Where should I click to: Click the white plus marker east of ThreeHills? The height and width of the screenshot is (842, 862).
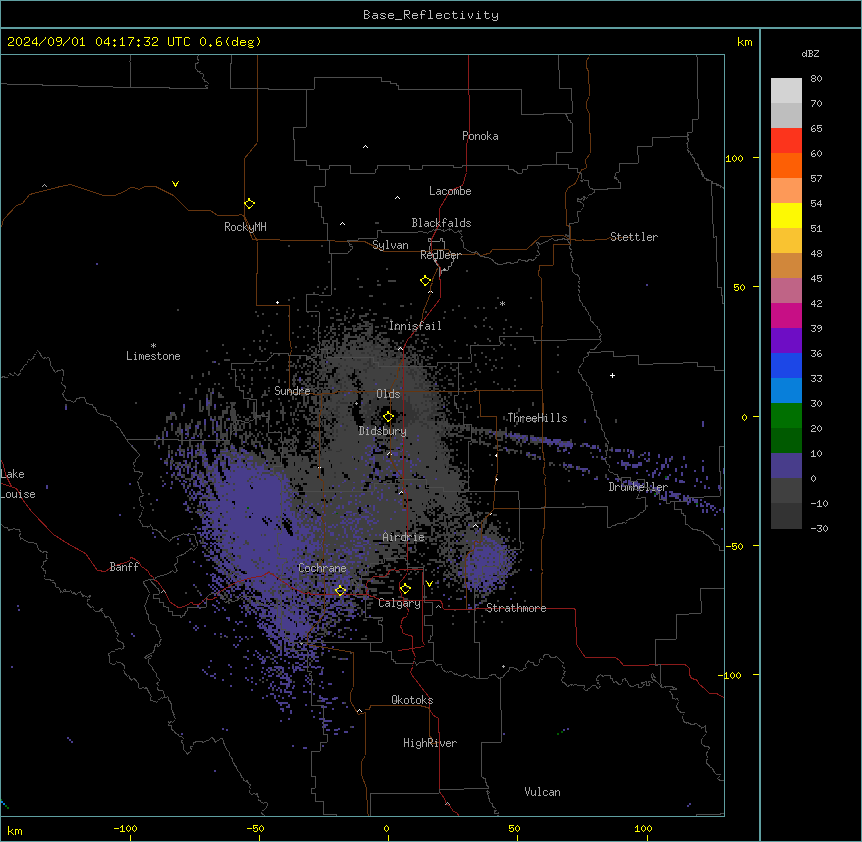click(x=612, y=375)
